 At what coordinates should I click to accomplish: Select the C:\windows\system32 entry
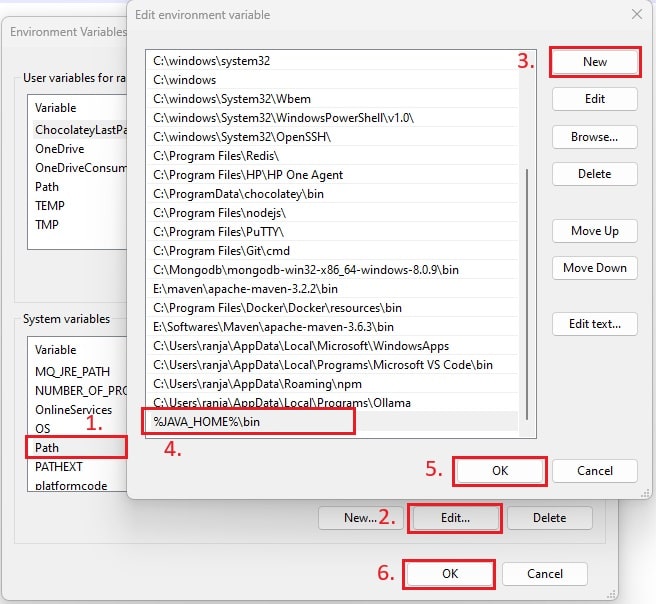point(332,61)
